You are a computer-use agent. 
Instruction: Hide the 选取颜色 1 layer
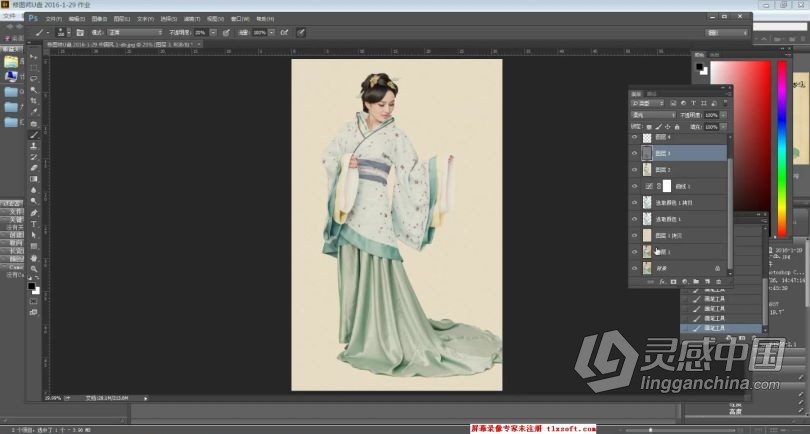tap(635, 219)
